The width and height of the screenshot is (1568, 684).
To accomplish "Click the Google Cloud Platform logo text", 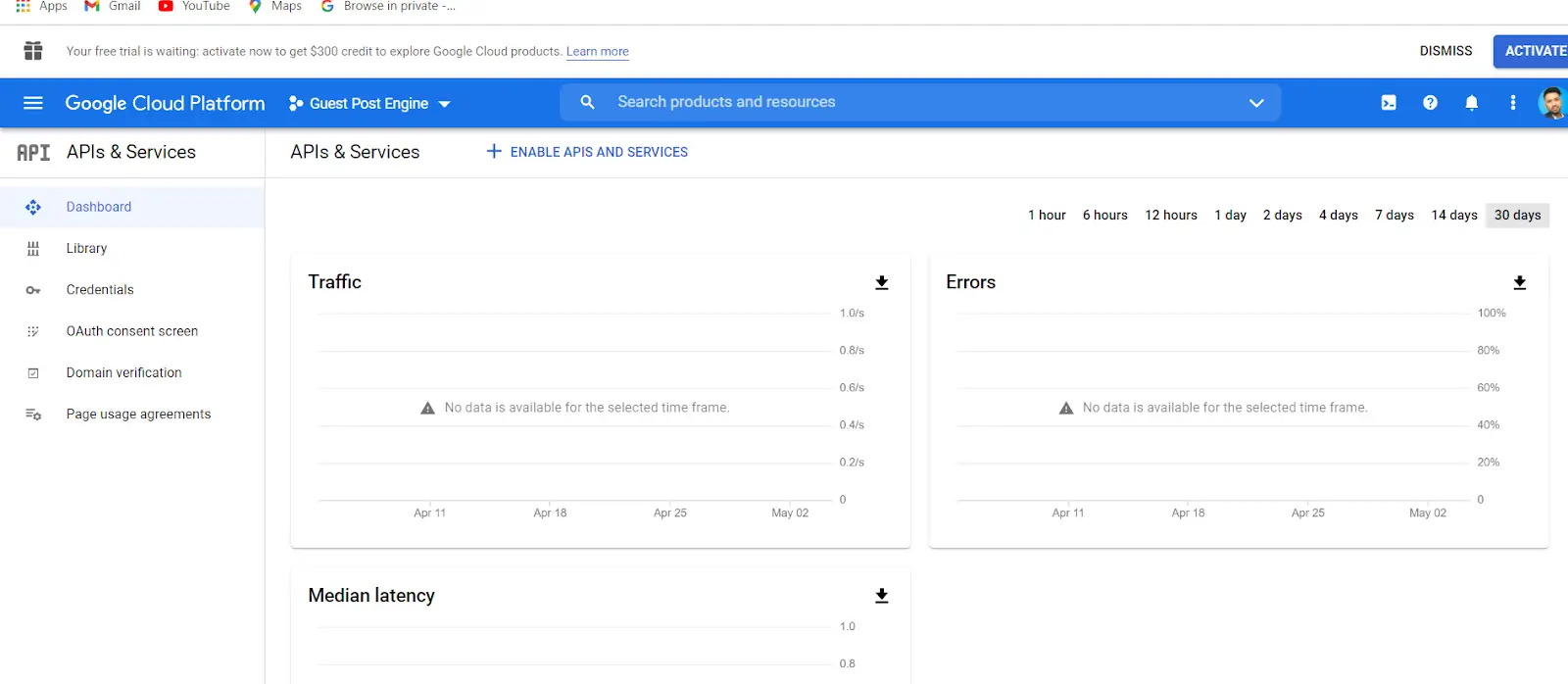I will [165, 103].
